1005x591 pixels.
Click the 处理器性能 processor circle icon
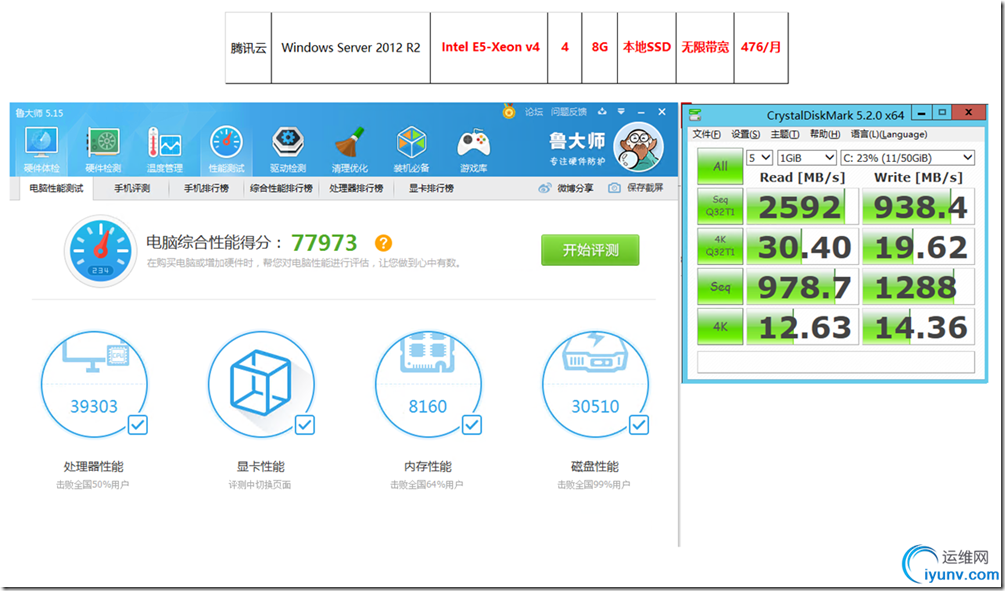point(94,384)
